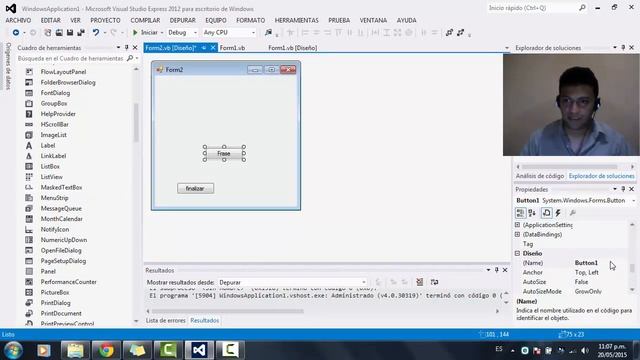
Task: Pin the Cuadro de herramientas panel
Action: tap(127, 48)
